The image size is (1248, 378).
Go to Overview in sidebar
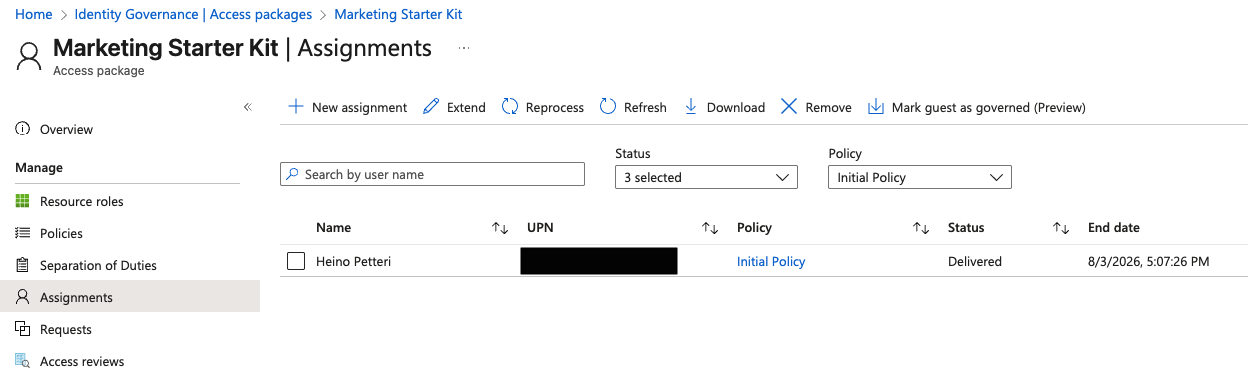[x=66, y=129]
